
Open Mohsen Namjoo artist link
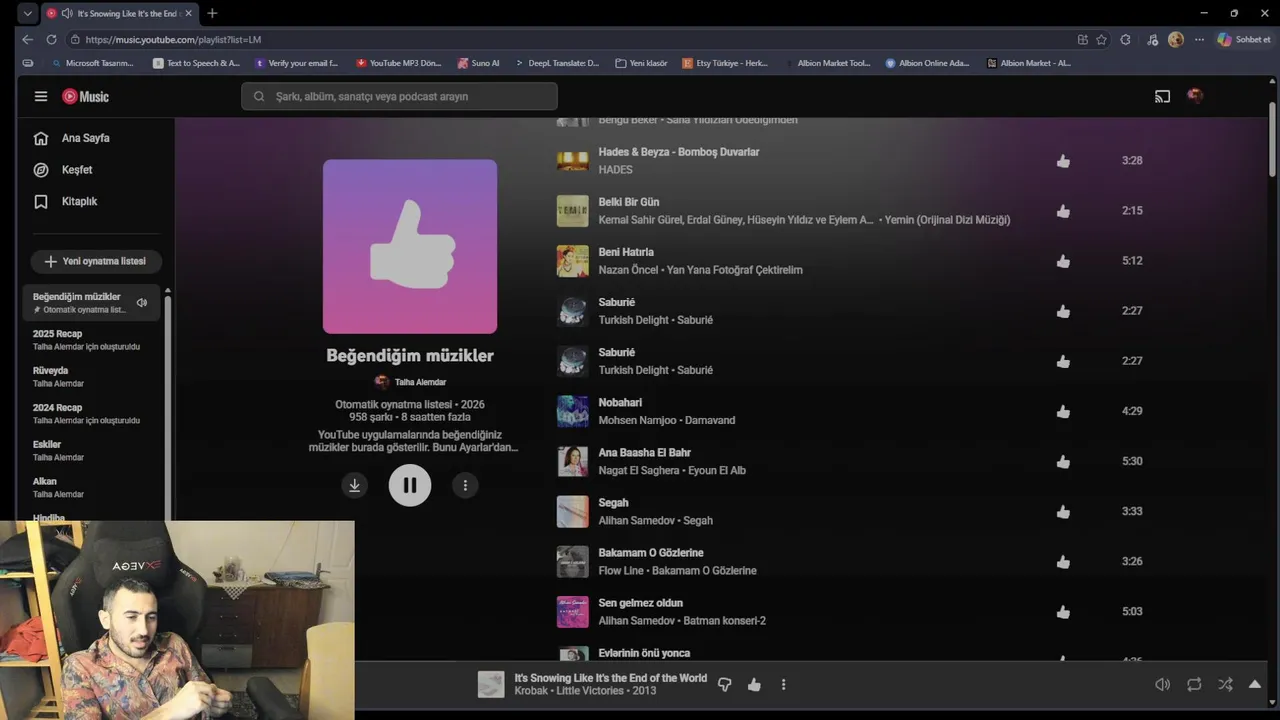[637, 420]
